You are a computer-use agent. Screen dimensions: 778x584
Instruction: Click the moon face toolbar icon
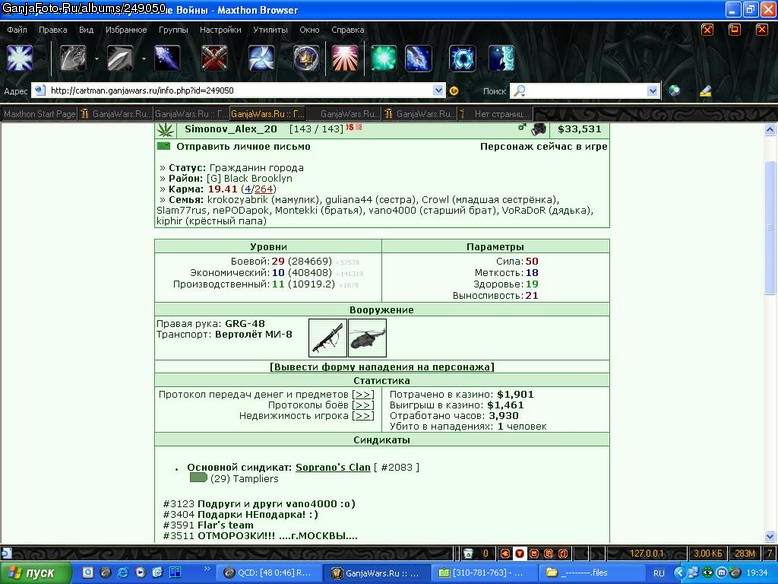coord(502,59)
